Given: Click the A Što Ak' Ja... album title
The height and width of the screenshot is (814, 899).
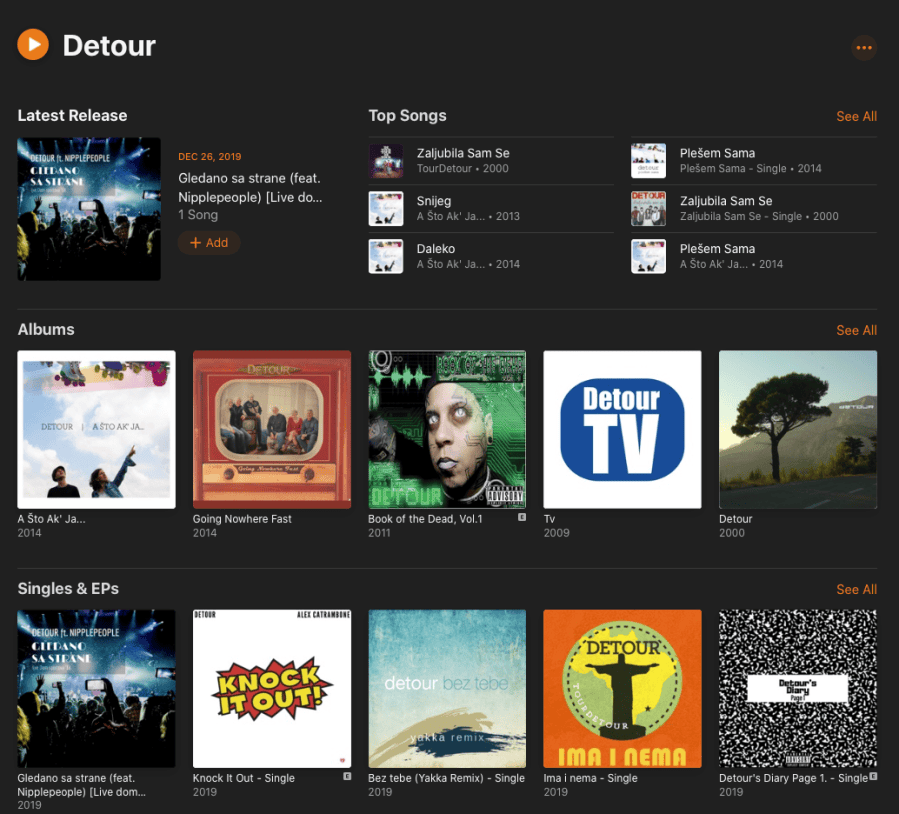Looking at the screenshot, I should 52,519.
